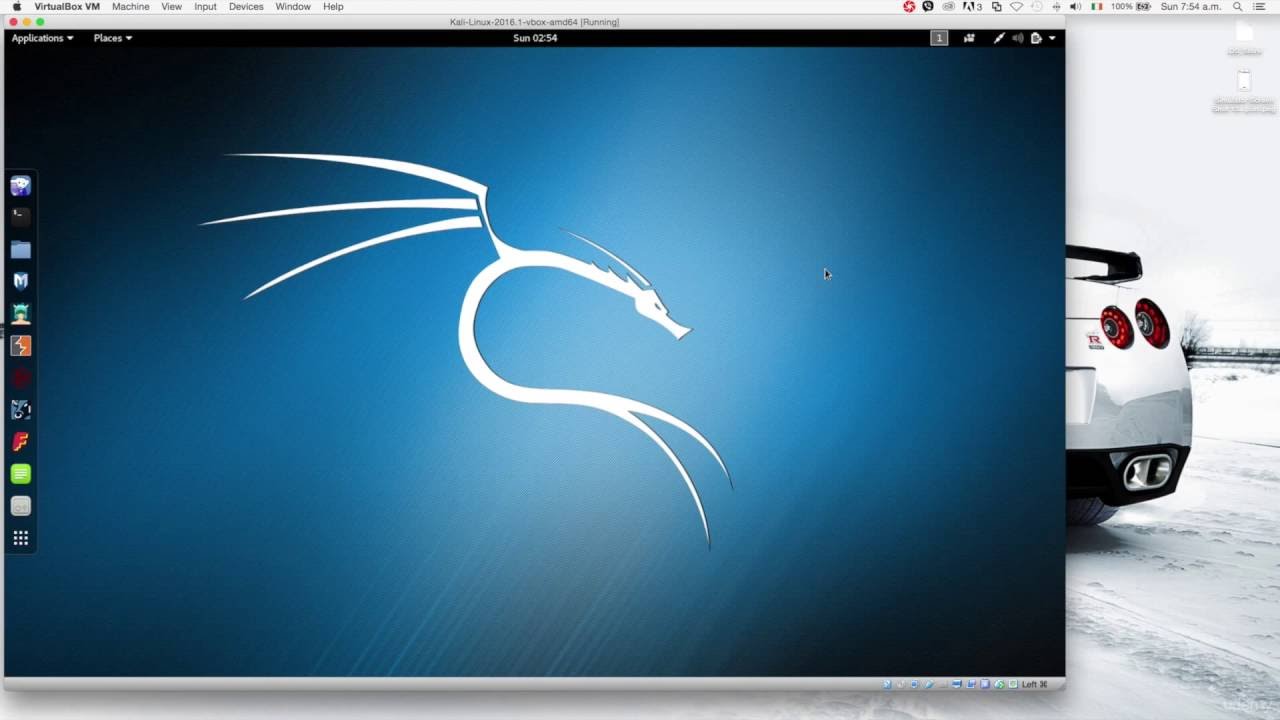Open the Terminal from the Kali dock
The image size is (1280, 720).
pyautogui.click(x=20, y=217)
